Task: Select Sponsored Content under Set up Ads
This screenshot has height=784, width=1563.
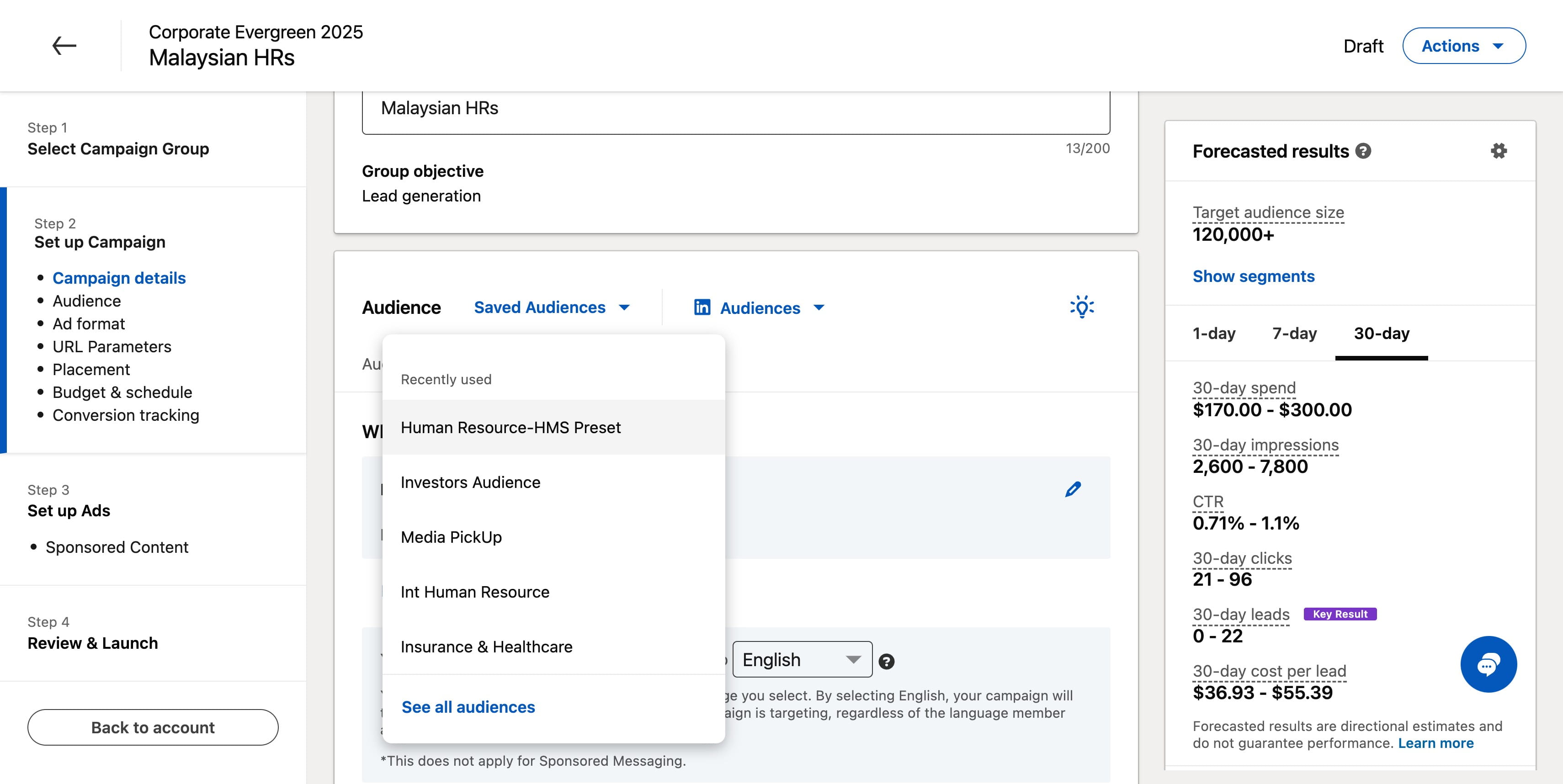Action: 117,547
